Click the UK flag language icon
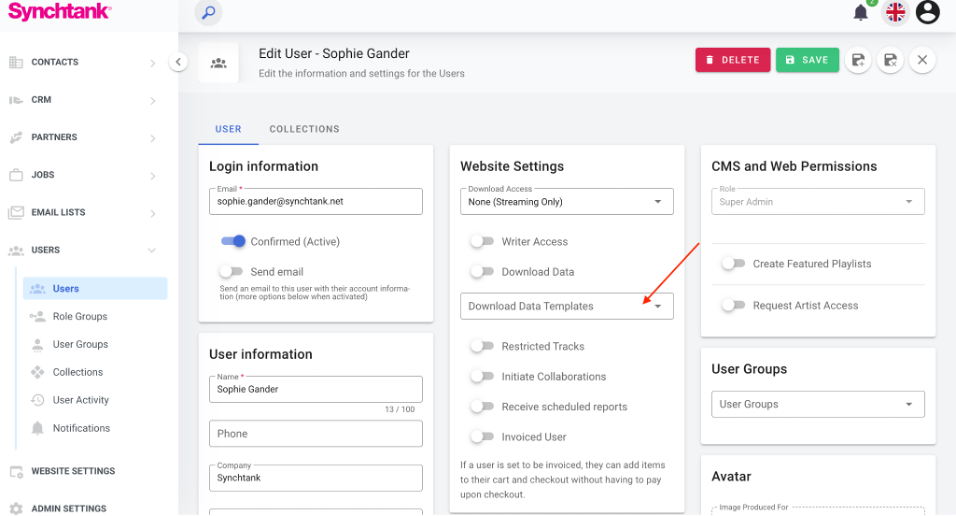 point(895,12)
